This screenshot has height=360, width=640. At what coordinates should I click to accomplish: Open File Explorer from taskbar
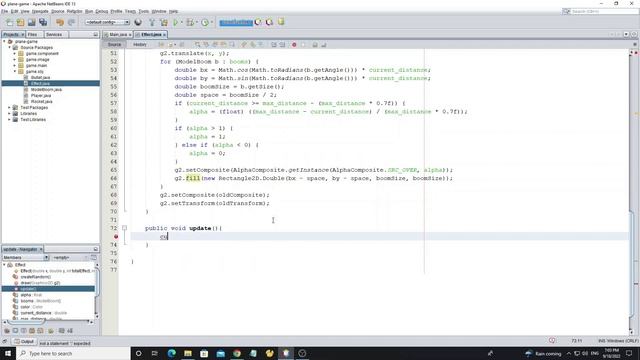tap(188, 353)
